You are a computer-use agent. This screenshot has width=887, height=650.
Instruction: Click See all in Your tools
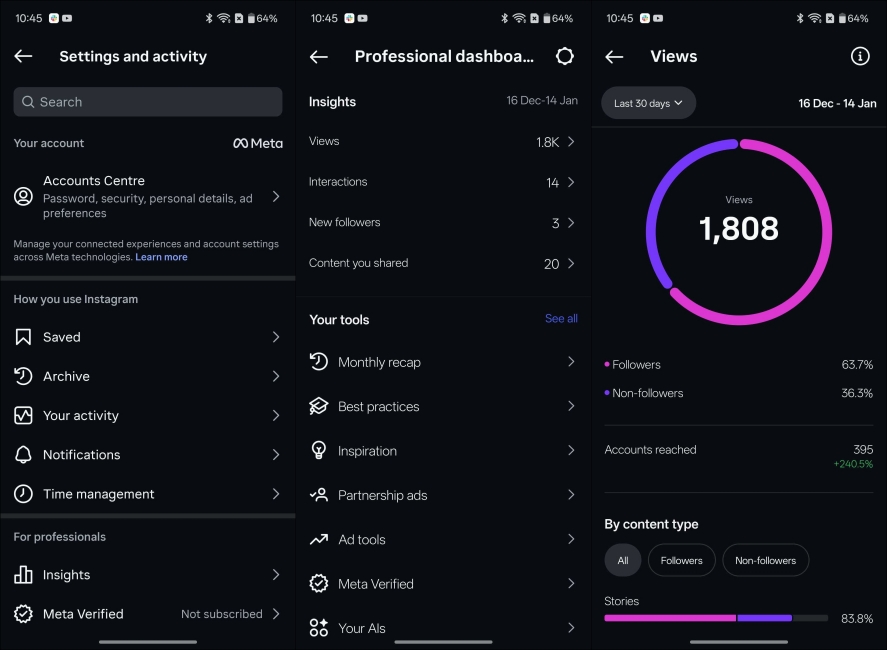(560, 318)
